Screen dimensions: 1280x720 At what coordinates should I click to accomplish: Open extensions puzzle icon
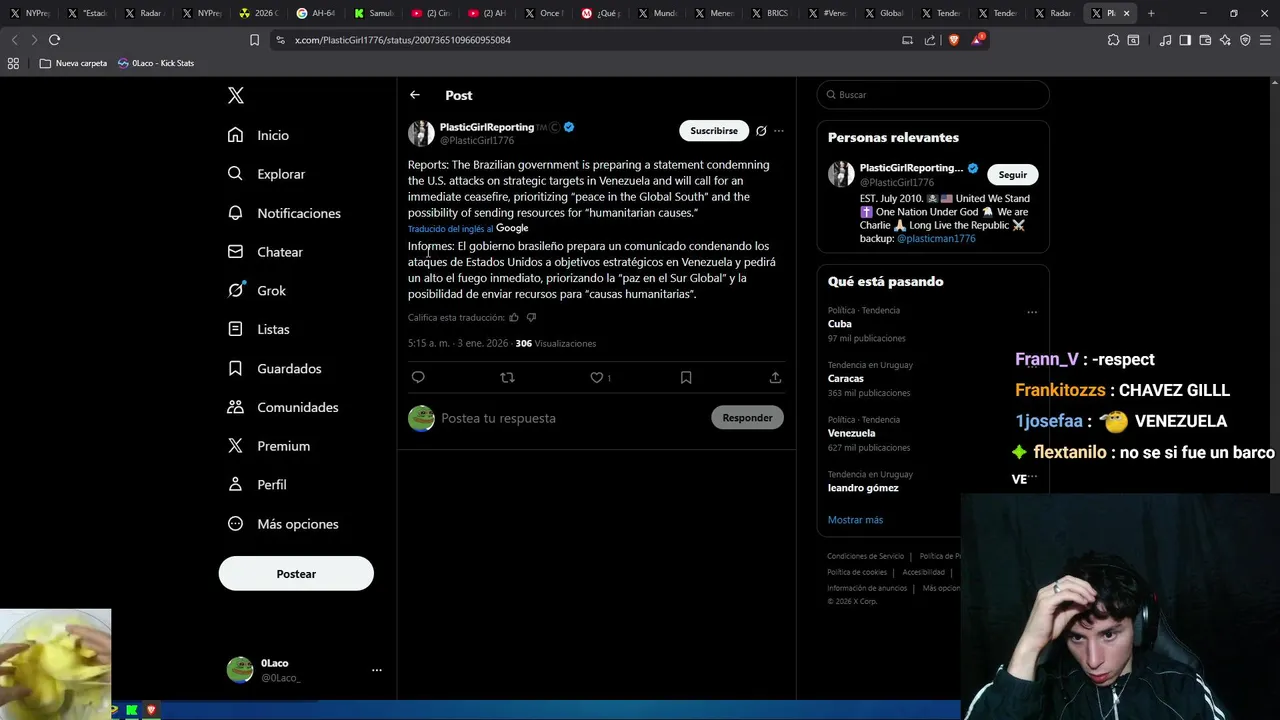click(1113, 40)
